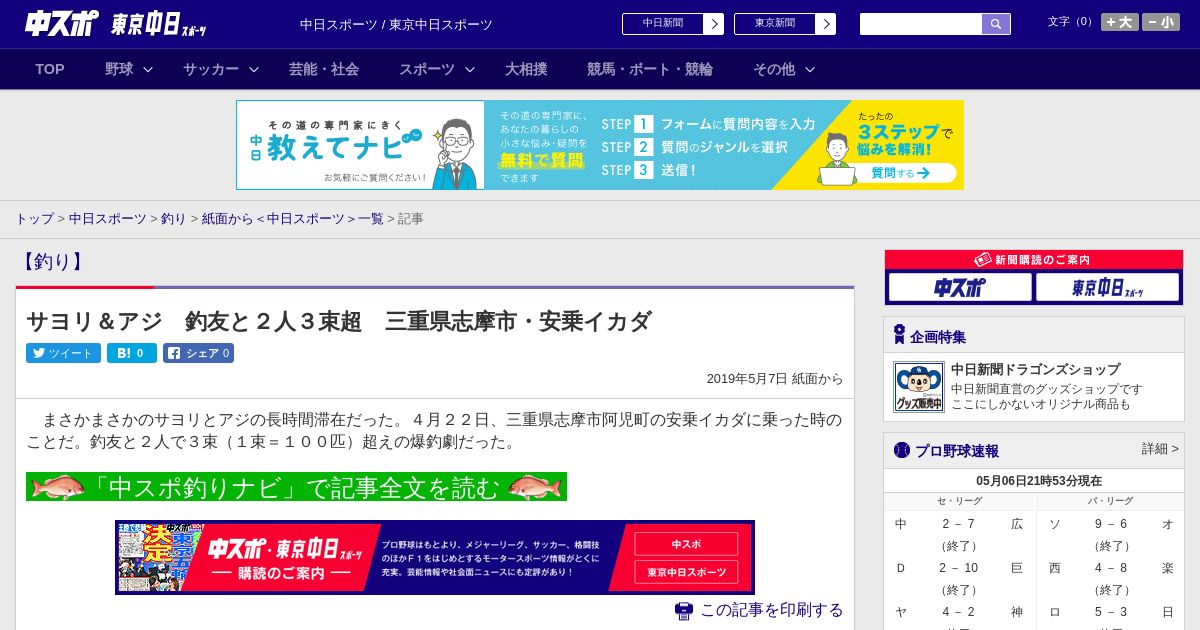This screenshot has width=1200, height=630.
Task: Decrease text size with －小 button
Action: tap(1161, 22)
